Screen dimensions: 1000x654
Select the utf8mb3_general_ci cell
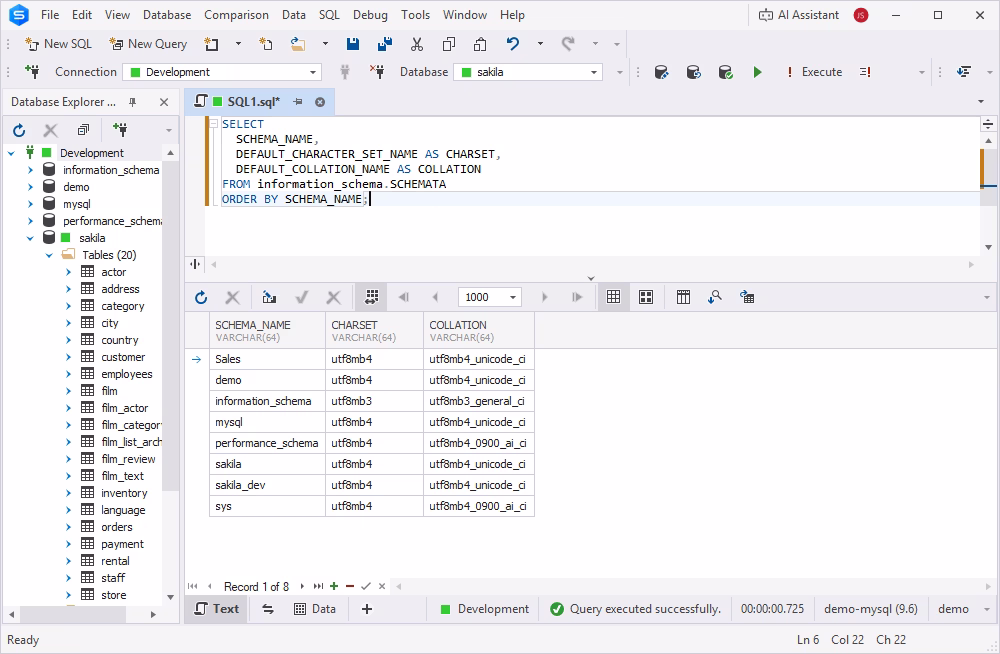(479, 401)
